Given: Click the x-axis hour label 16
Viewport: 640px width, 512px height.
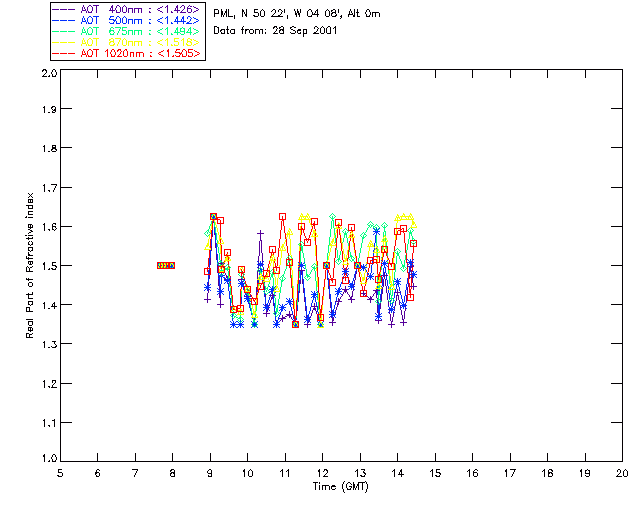Looking at the screenshot, I should (x=473, y=473).
